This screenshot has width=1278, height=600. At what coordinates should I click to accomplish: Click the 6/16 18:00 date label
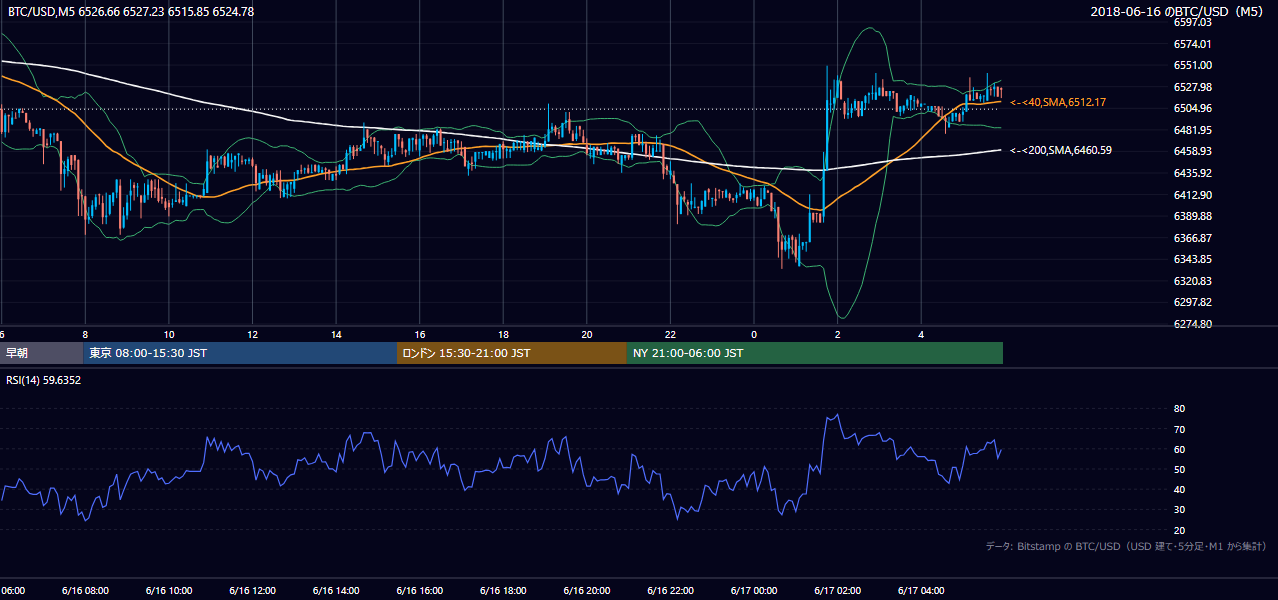click(x=503, y=591)
